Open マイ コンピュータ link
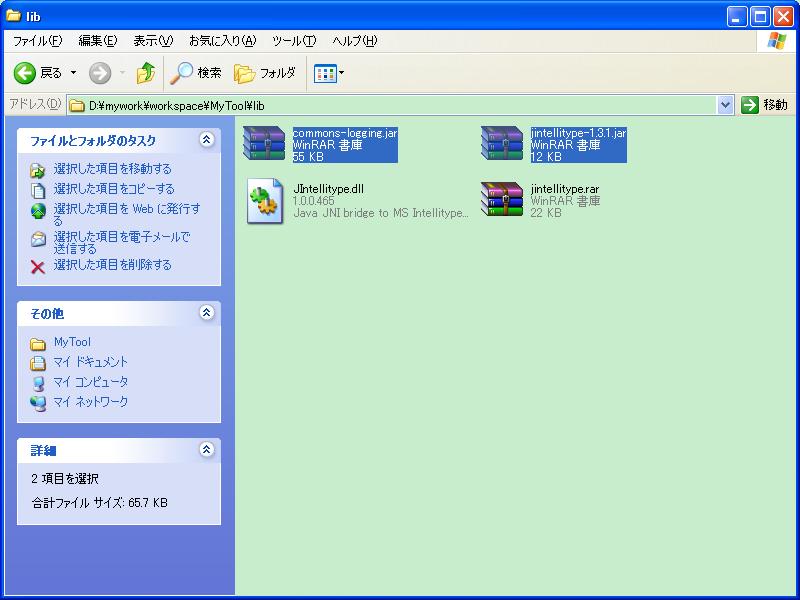 tap(91, 382)
